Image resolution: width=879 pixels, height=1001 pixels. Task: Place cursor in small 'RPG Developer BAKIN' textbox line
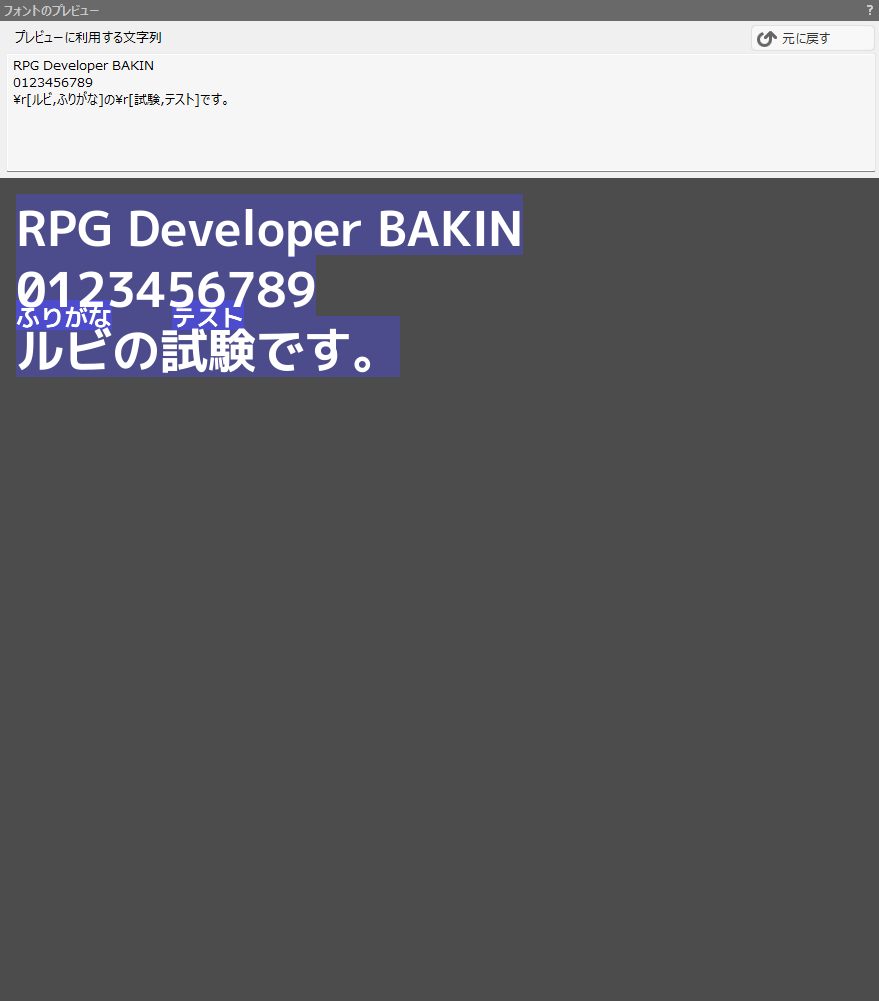tap(83, 66)
